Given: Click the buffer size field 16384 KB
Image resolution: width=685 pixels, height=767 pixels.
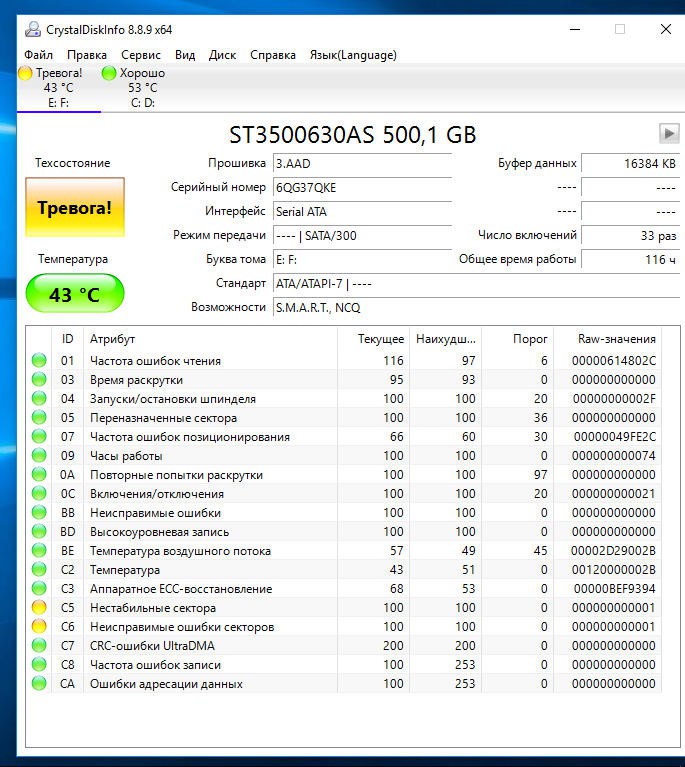Looking at the screenshot, I should [630, 163].
